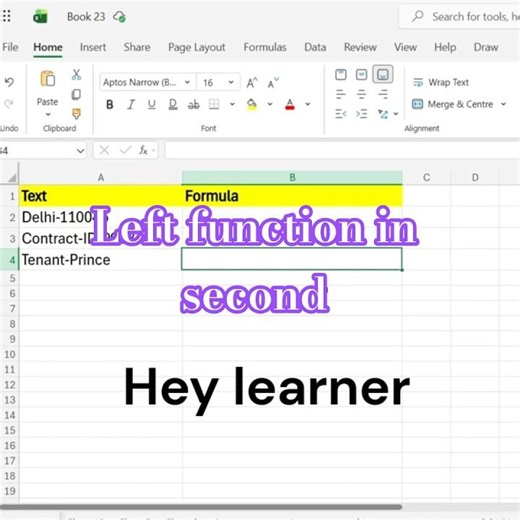Toggle Double Underline formatting
Image resolution: width=520 pixels, height=520 pixels.
pos(173,105)
